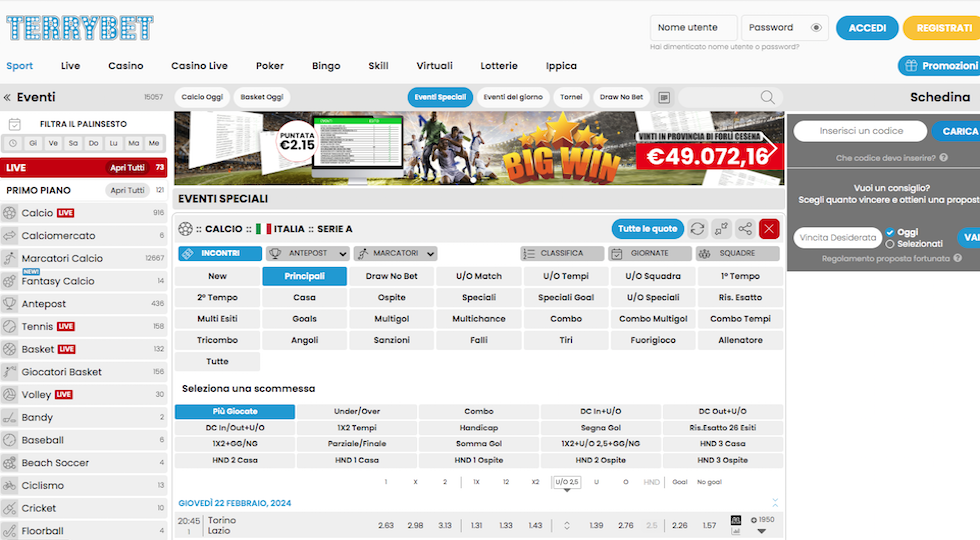Click the clock icon in schedule filter

coord(13,144)
